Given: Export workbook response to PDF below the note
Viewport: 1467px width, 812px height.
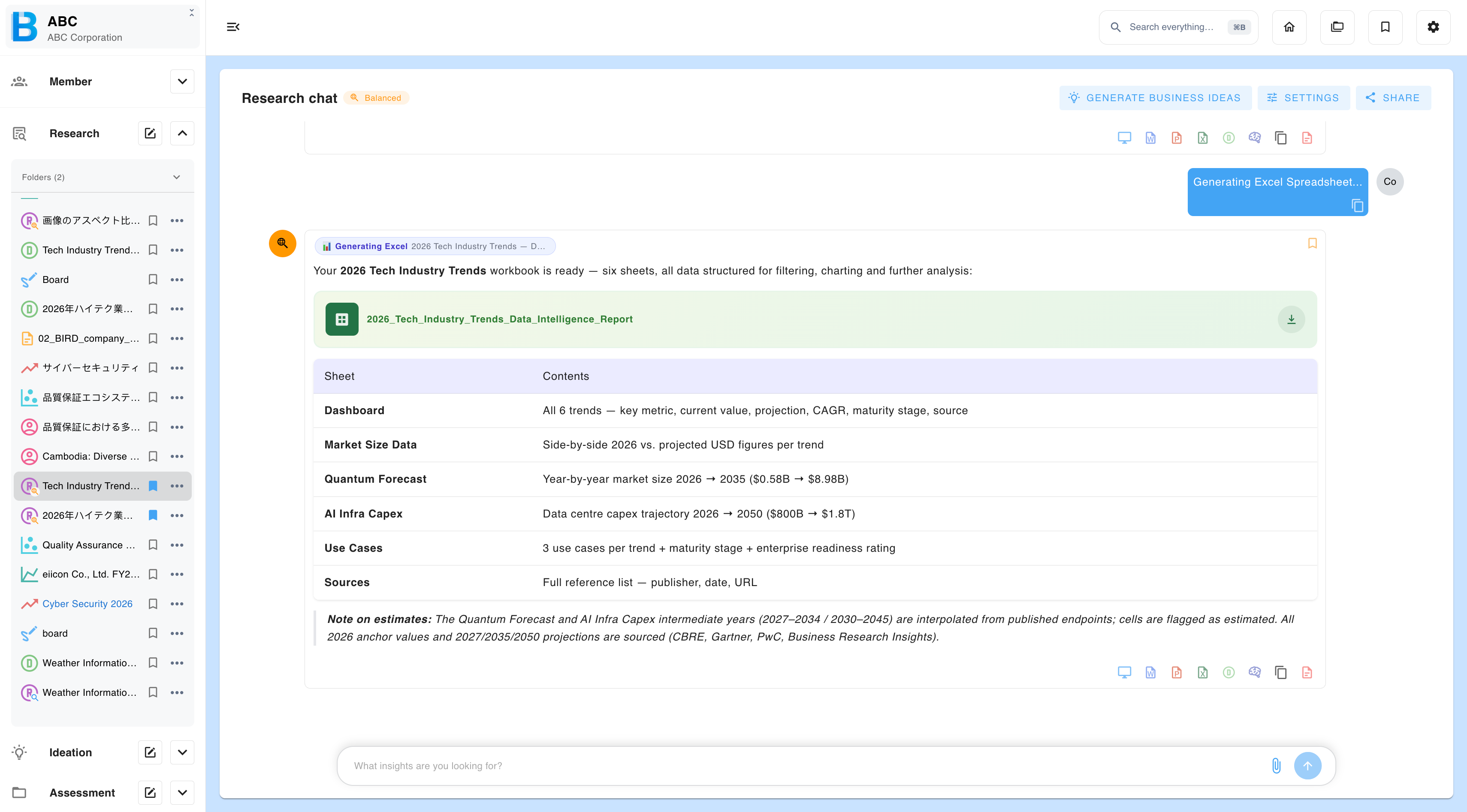Looking at the screenshot, I should click(1307, 673).
